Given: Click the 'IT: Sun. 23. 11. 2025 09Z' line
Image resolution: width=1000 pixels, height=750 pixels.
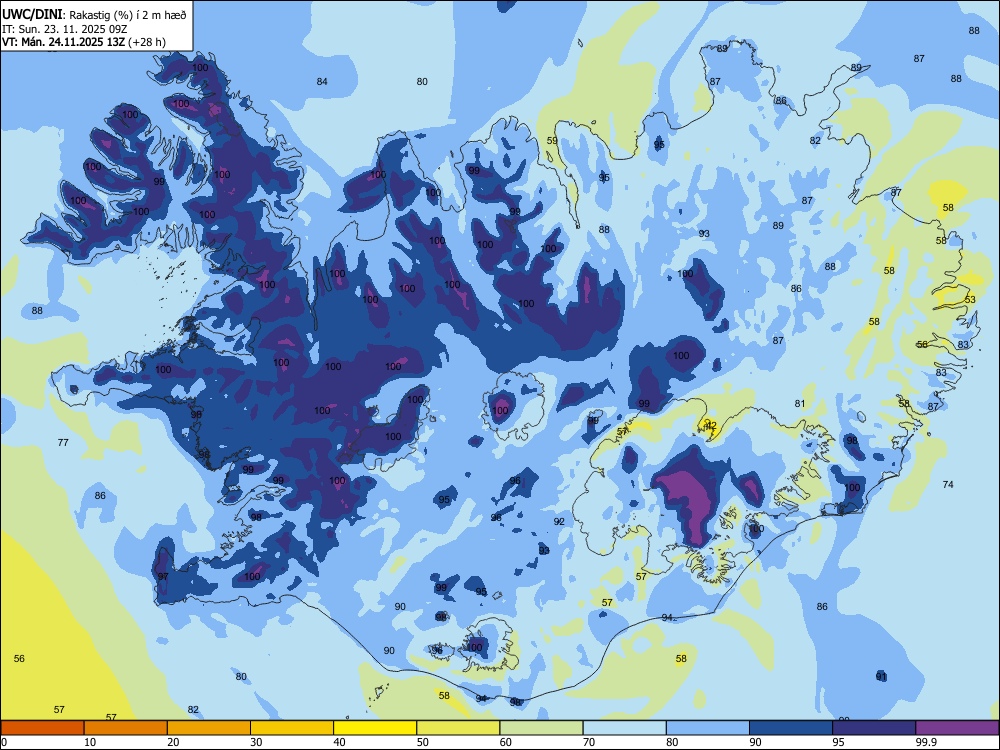Looking at the screenshot, I should click(65, 29).
